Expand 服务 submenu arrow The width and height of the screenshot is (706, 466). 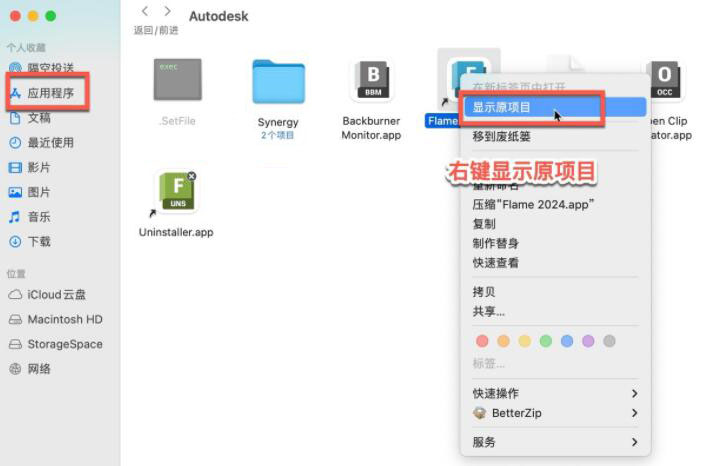point(634,442)
